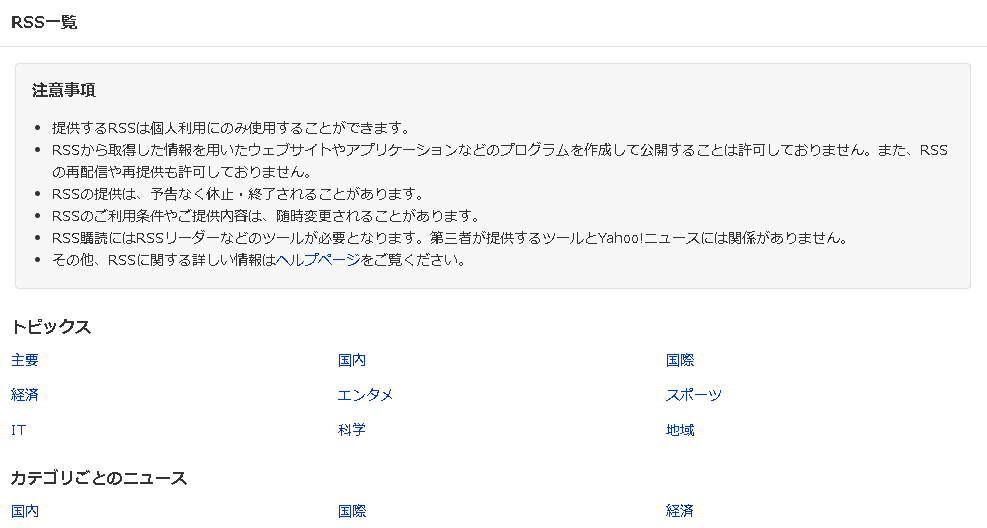Click the note mentioning RSSリーダー tools
This screenshot has height=528, width=987.
click(451, 238)
